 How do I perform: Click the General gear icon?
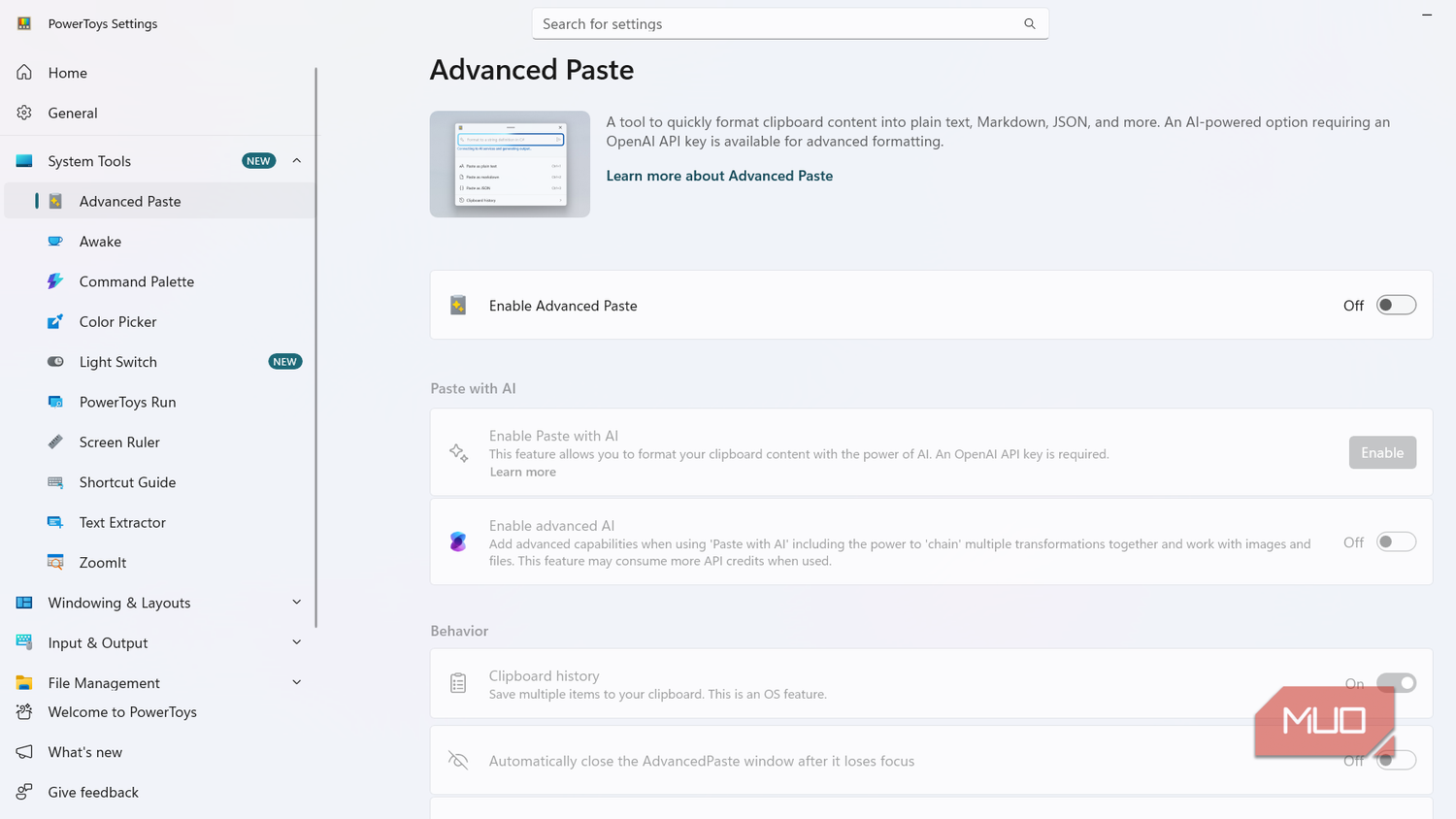(24, 113)
